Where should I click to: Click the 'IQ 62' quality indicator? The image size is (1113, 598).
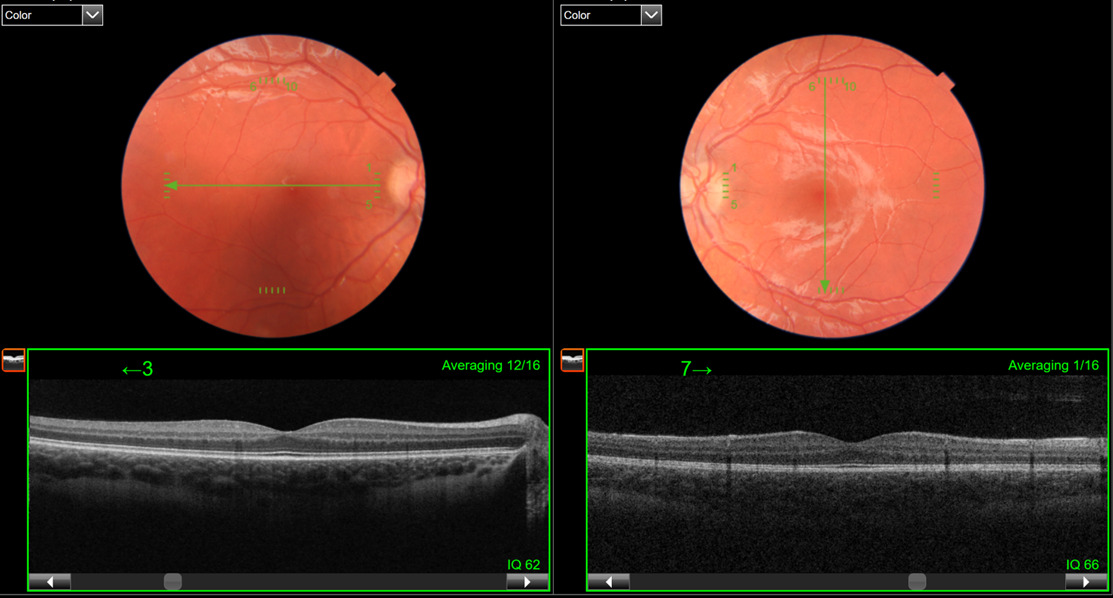point(523,565)
